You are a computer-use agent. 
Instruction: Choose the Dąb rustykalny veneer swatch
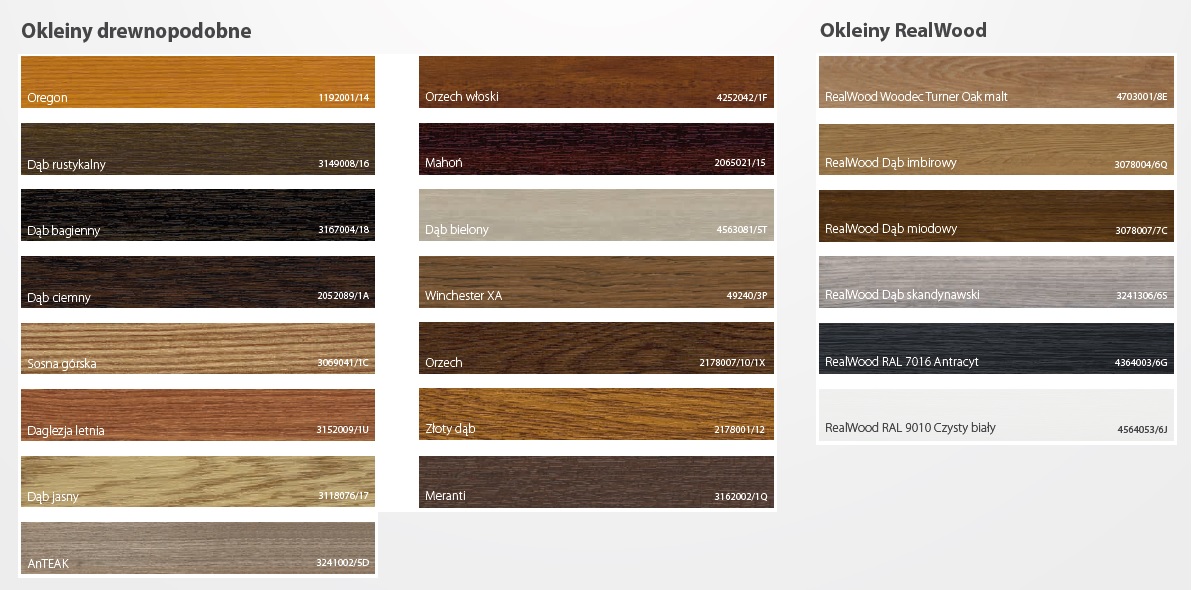pyautogui.click(x=198, y=149)
